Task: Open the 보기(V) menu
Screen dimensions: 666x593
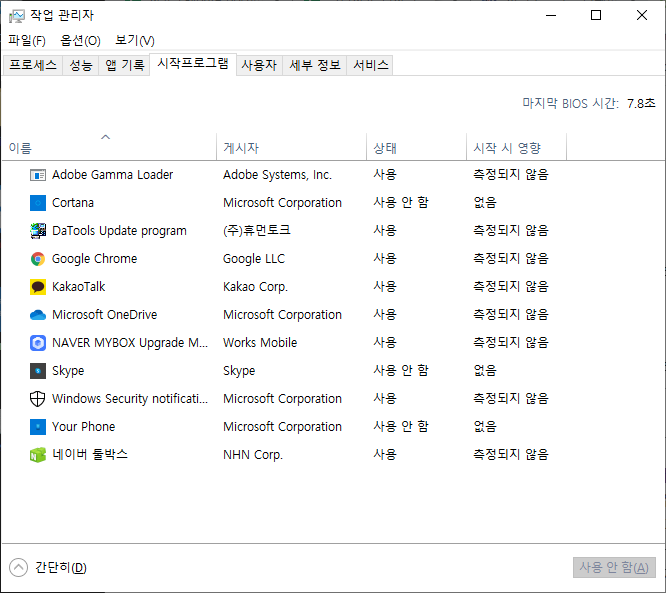Action: click(x=135, y=40)
